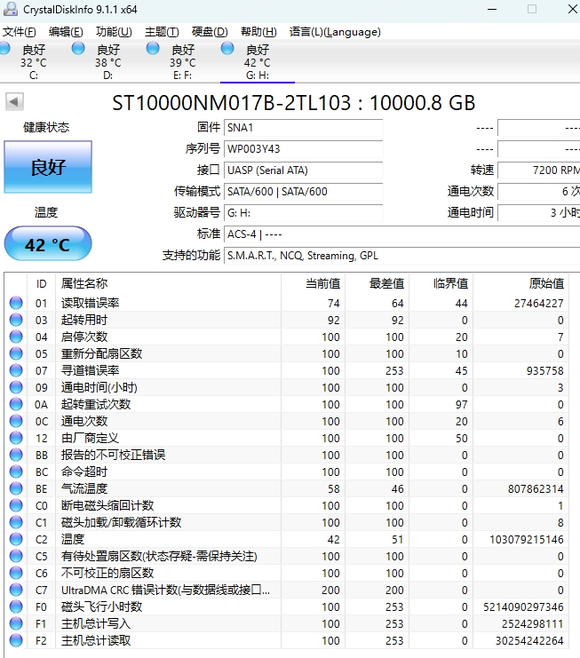Image resolution: width=580 pixels, height=658 pixels.
Task: Click the blue 良好 health status button
Action: tap(48, 167)
